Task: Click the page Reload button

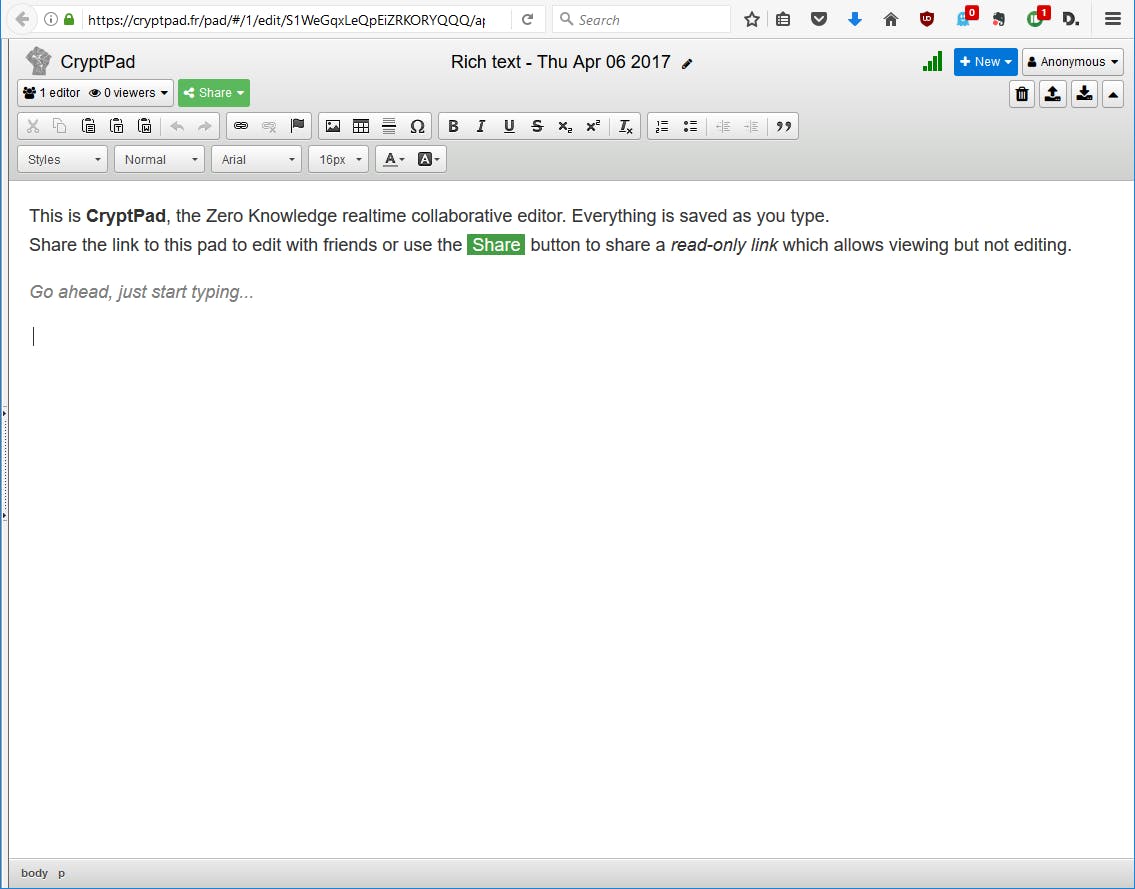Action: 528,20
